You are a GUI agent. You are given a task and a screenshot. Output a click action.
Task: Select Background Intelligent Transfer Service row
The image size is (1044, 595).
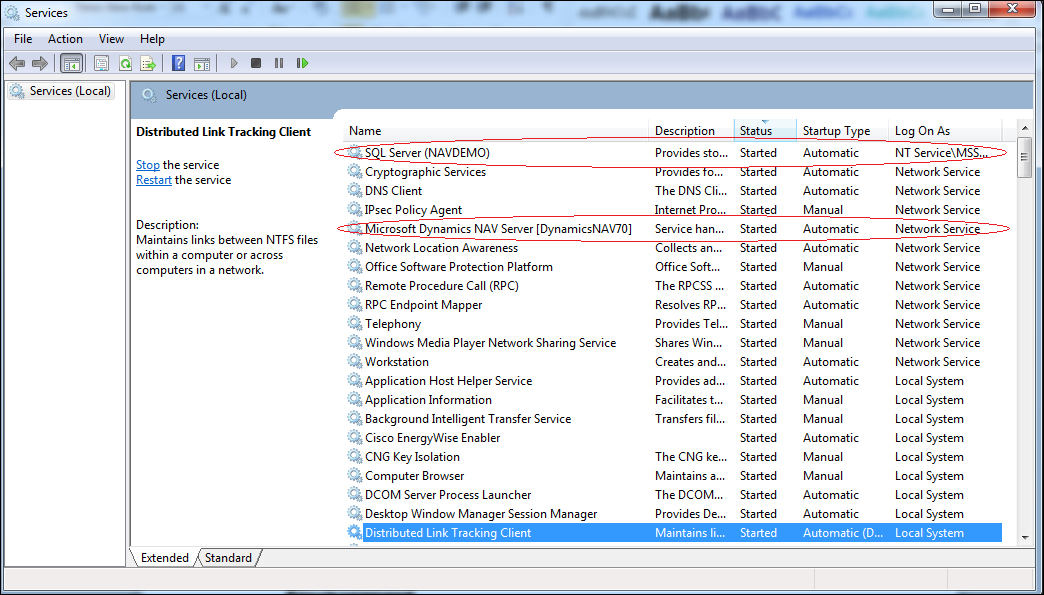(x=672, y=419)
